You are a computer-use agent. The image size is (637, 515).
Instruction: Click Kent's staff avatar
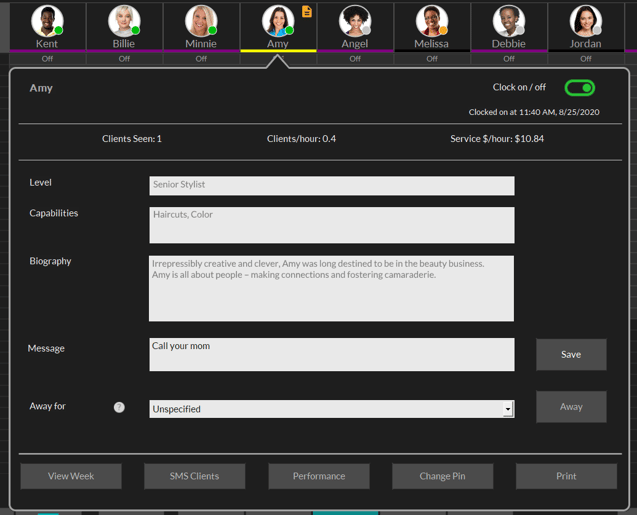pos(47,20)
